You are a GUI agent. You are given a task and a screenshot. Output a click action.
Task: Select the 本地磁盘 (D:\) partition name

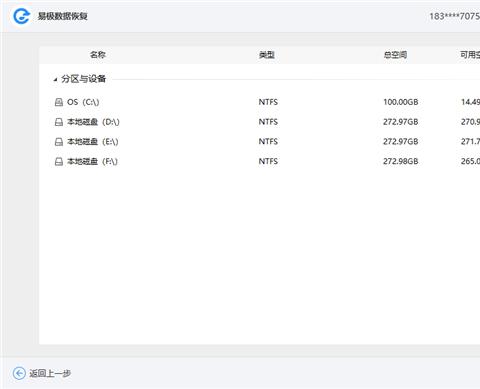pyautogui.click(x=93, y=122)
